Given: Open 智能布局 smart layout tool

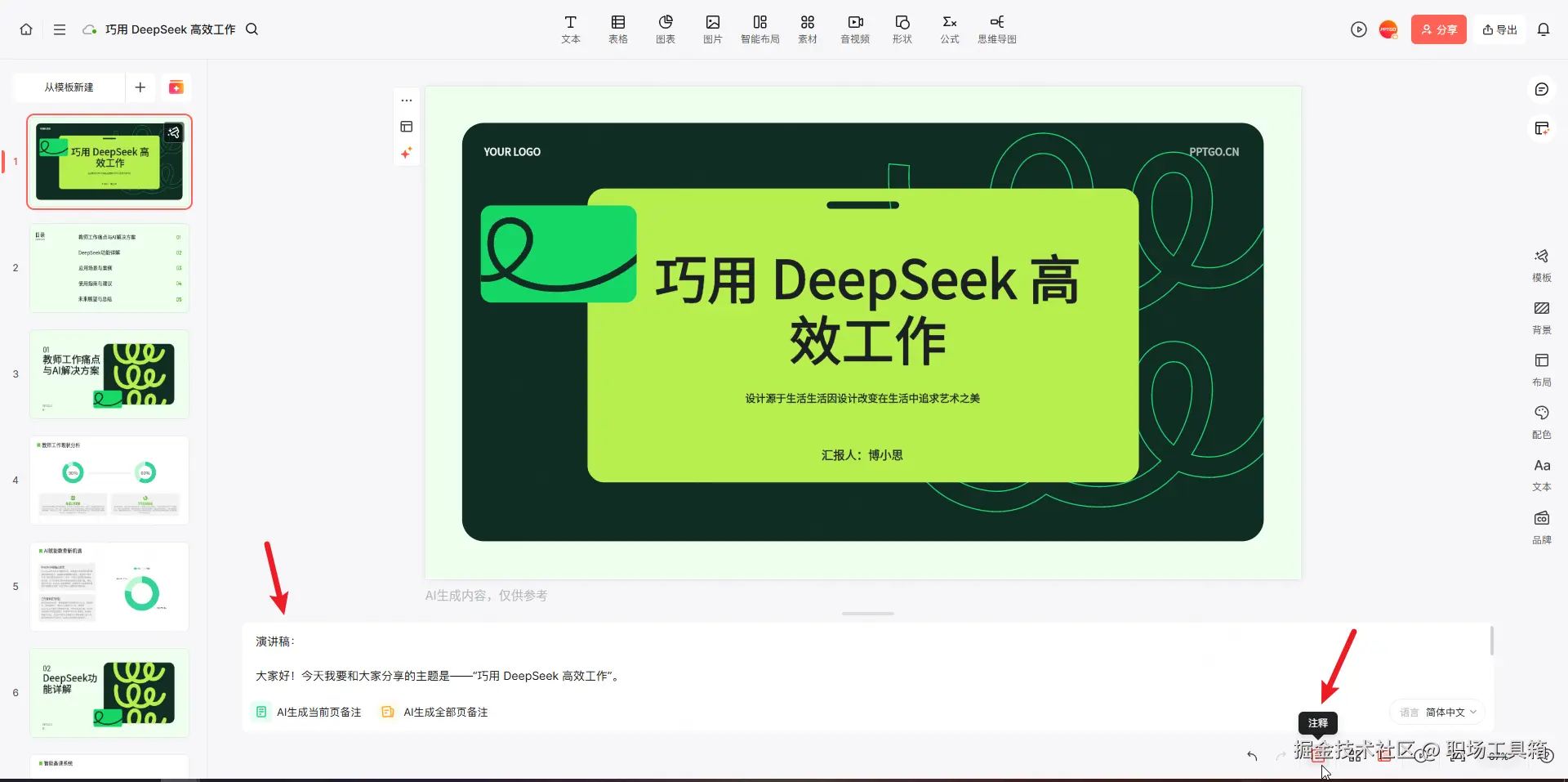Looking at the screenshot, I should tap(760, 29).
